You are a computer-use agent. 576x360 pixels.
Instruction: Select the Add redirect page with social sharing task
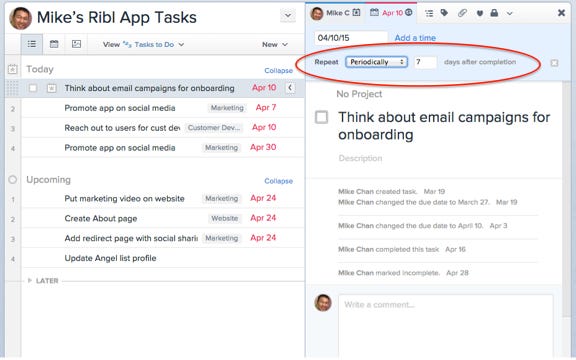coord(131,238)
